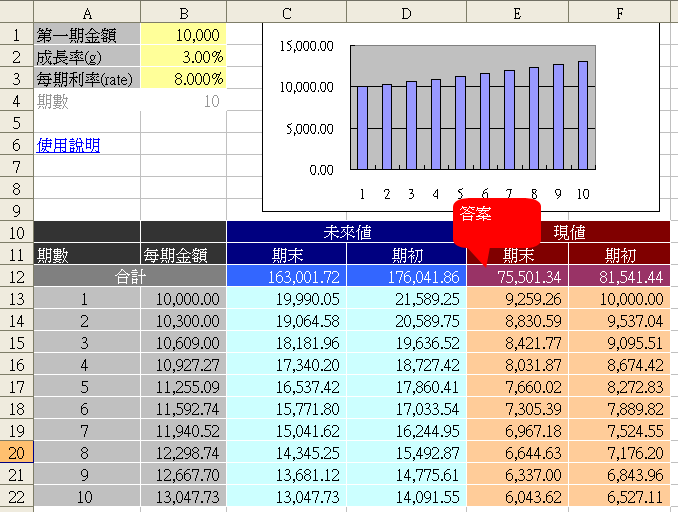Select the total cell 81,541.44
Screen dimensions: 678x512
pyautogui.click(x=619, y=276)
